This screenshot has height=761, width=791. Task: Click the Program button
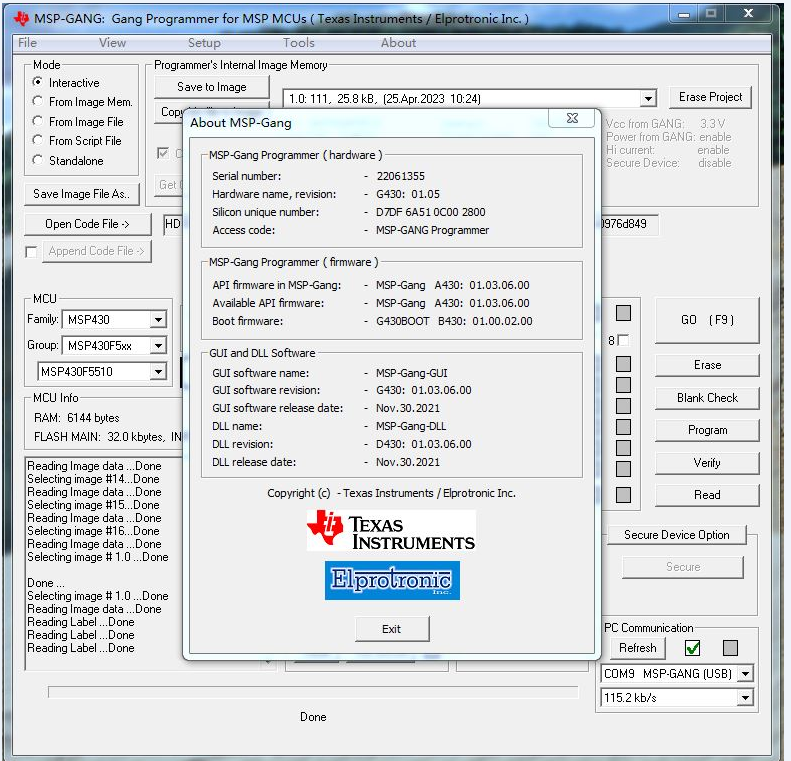point(707,430)
